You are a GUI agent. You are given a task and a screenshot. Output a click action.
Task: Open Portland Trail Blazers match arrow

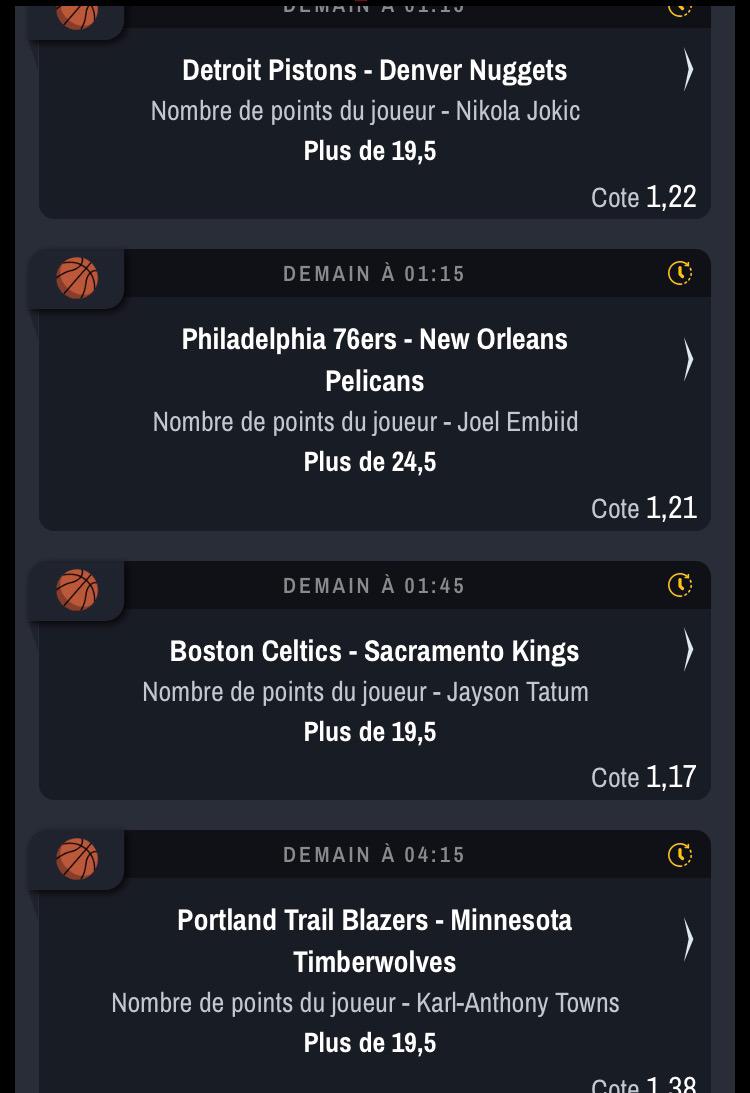(688, 940)
